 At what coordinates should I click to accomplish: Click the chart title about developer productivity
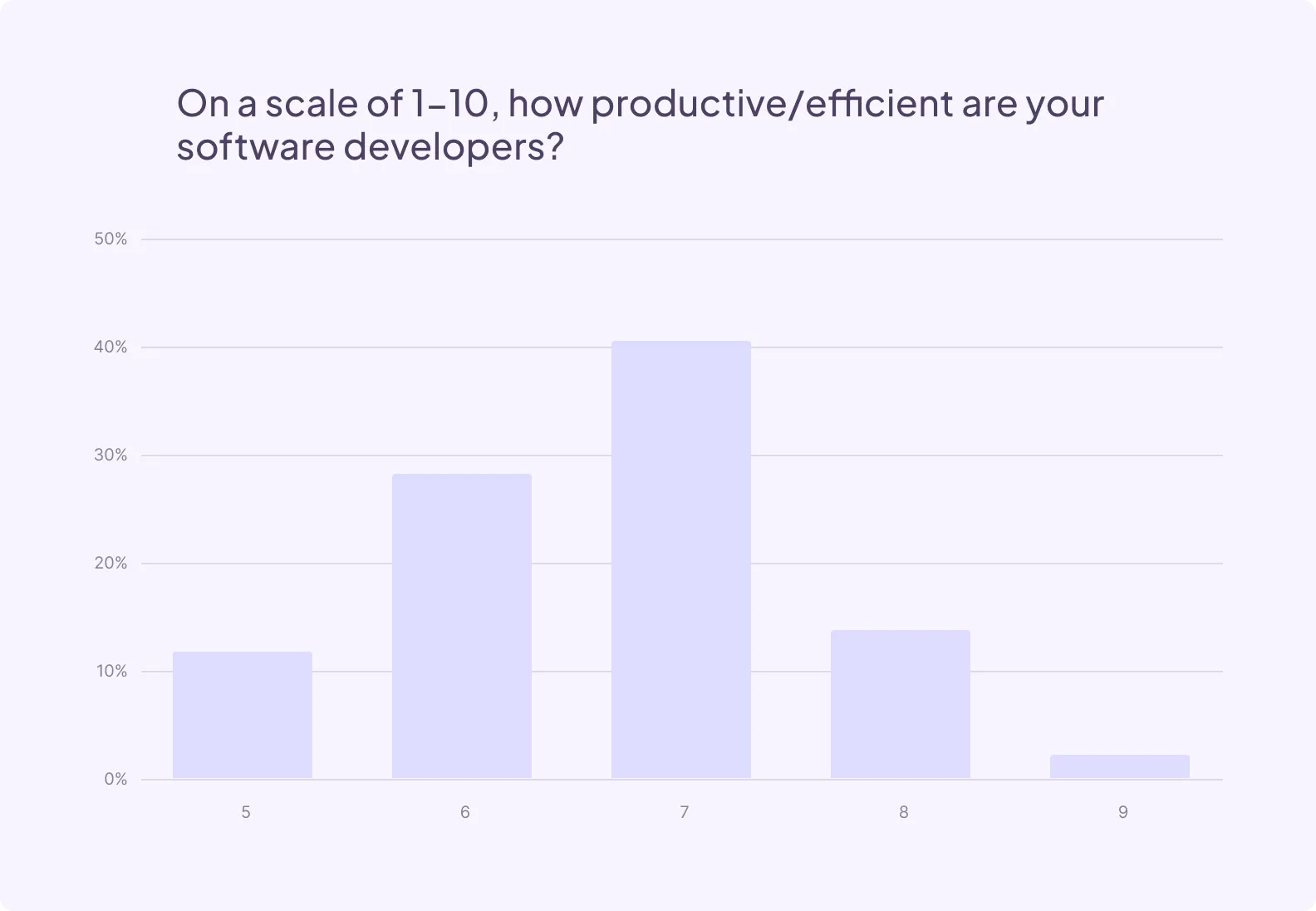(x=640, y=125)
